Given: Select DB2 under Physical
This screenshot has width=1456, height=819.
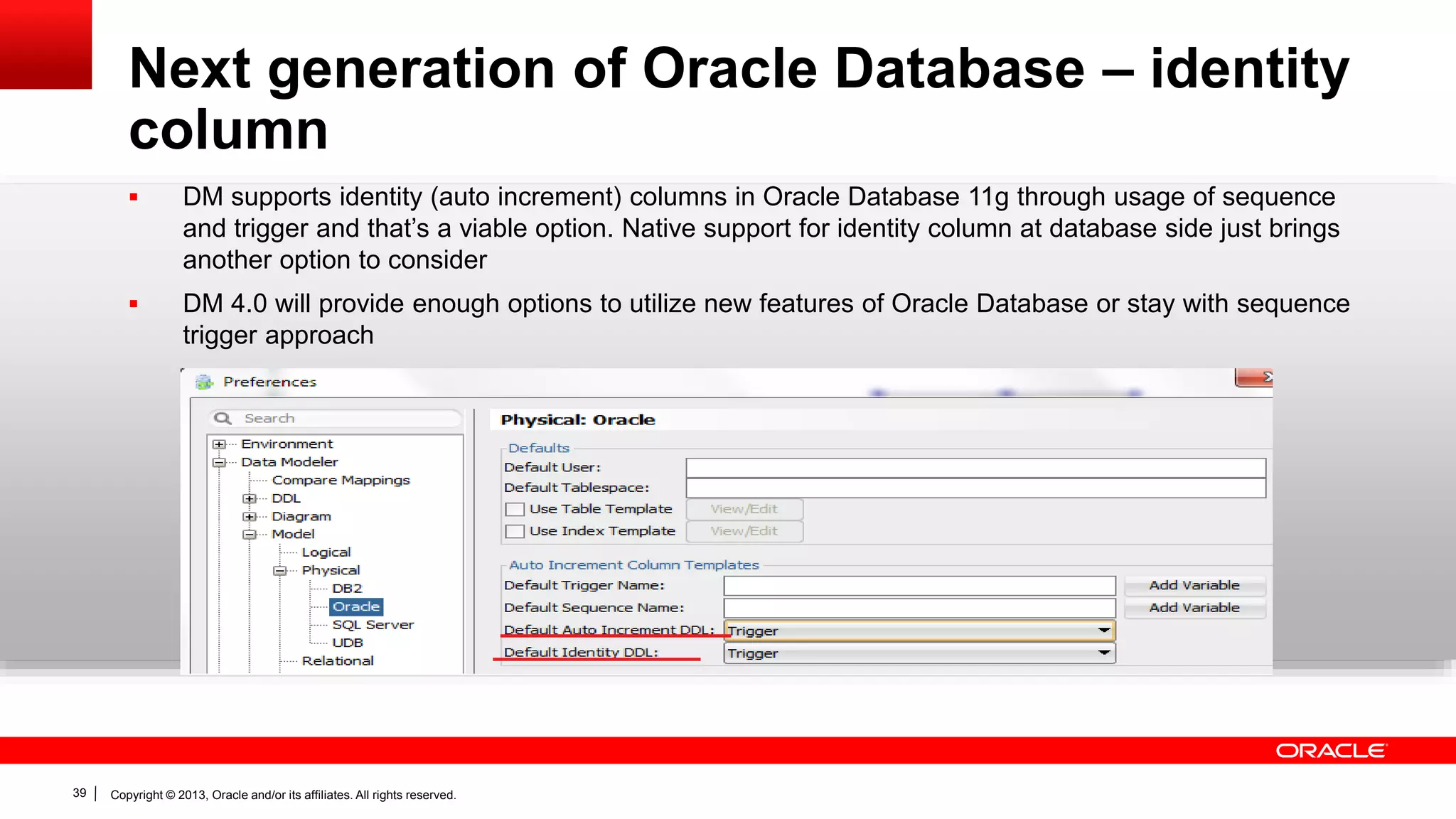Looking at the screenshot, I should click(x=347, y=589).
